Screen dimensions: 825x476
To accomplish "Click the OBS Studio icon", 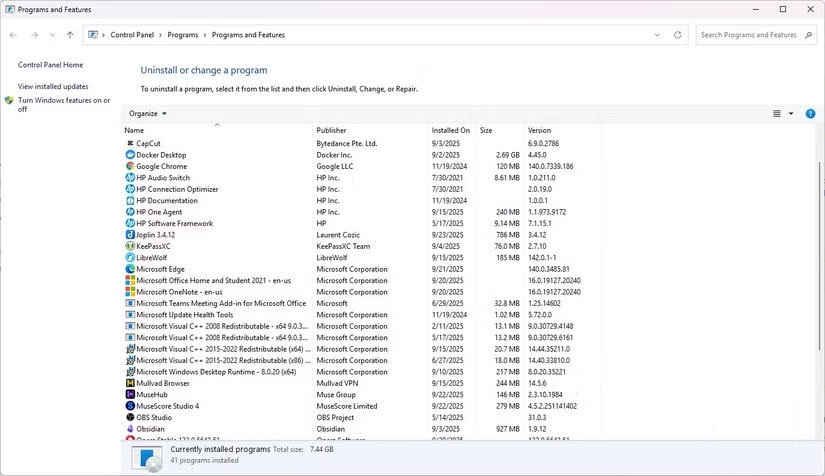I will coord(130,417).
